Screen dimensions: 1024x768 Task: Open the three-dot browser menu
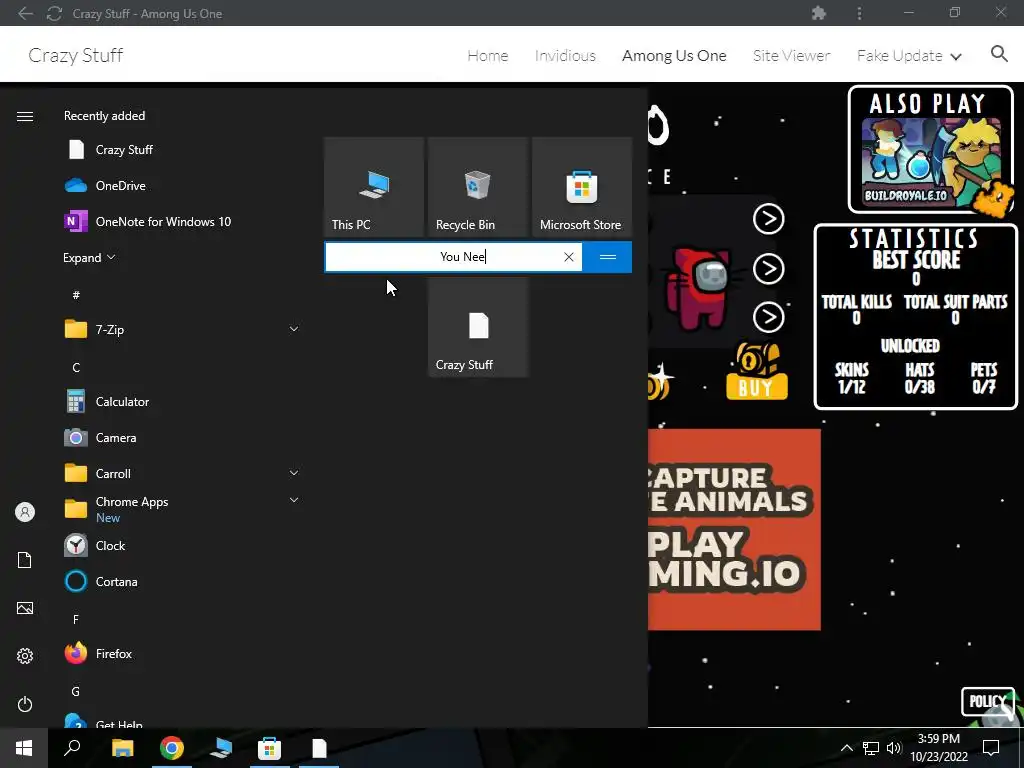coord(859,13)
